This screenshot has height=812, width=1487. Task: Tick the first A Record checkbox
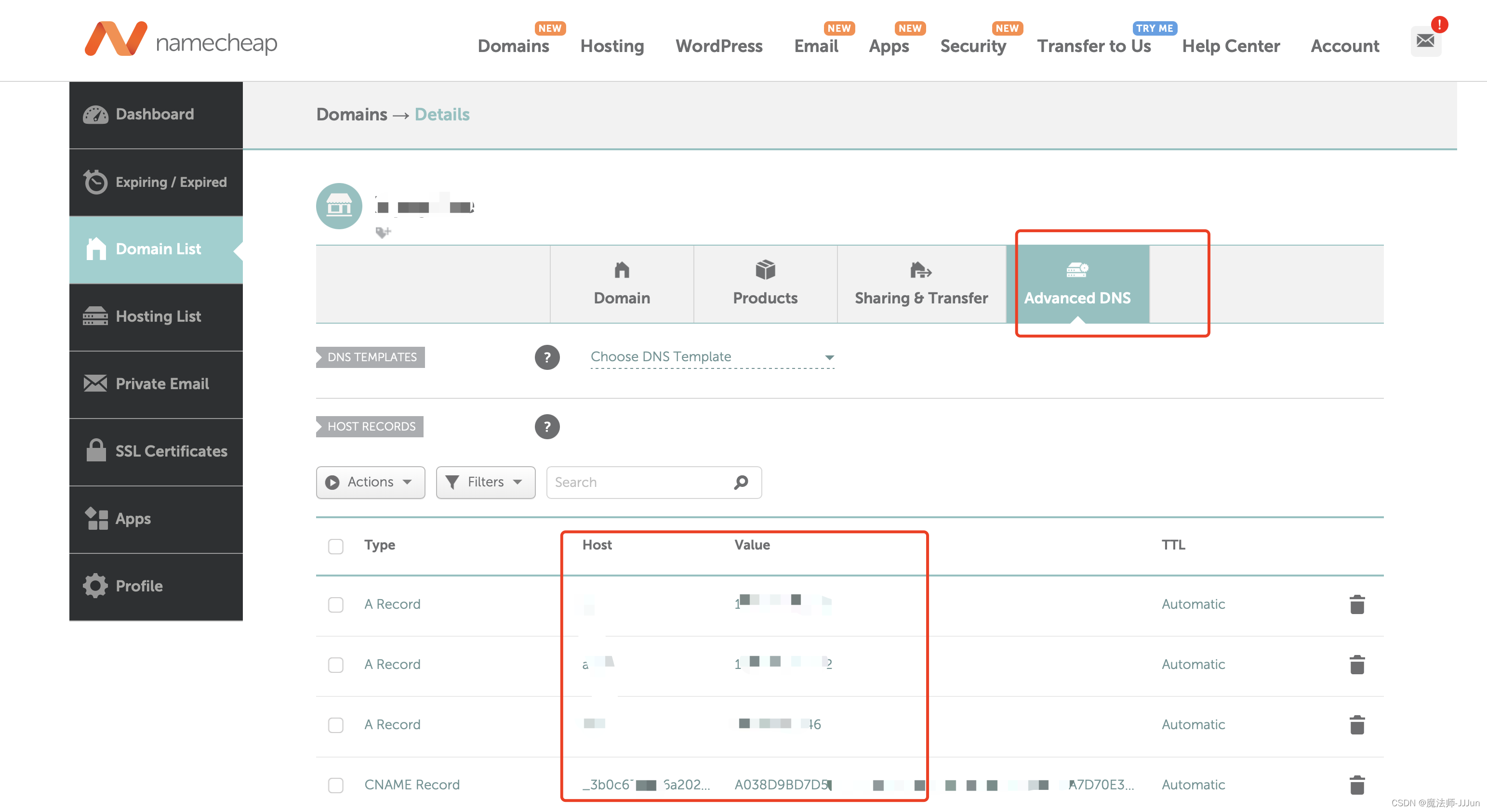(335, 604)
